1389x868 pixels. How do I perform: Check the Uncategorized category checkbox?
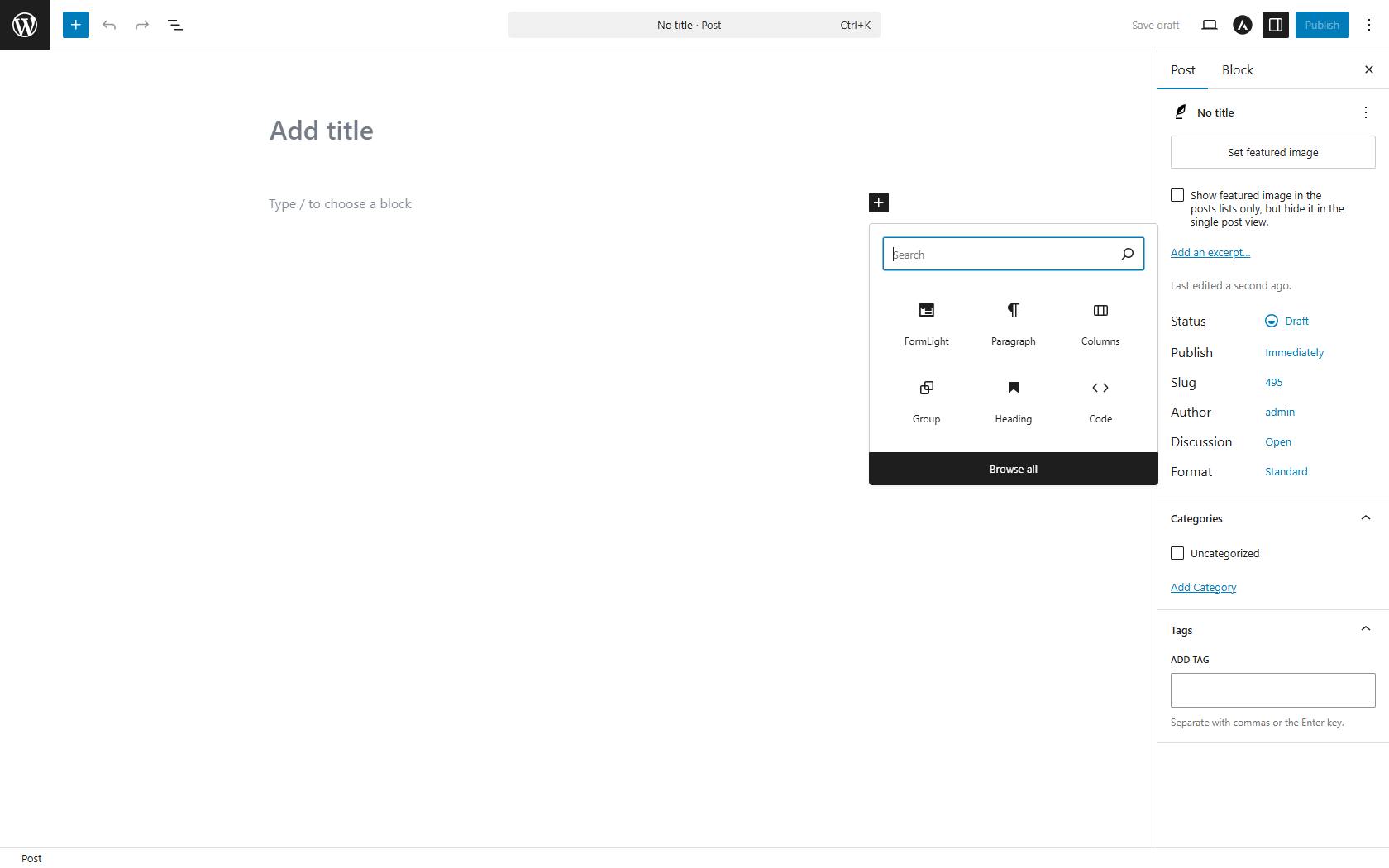[1177, 553]
